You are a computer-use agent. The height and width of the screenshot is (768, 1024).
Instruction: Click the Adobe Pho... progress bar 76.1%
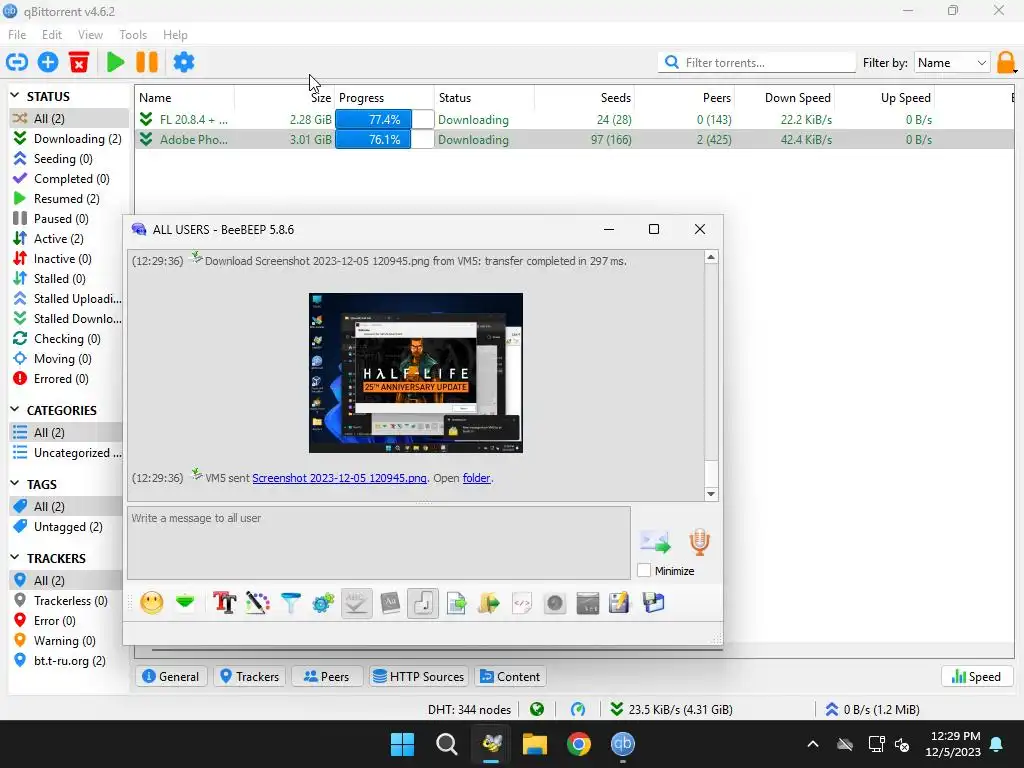point(384,140)
